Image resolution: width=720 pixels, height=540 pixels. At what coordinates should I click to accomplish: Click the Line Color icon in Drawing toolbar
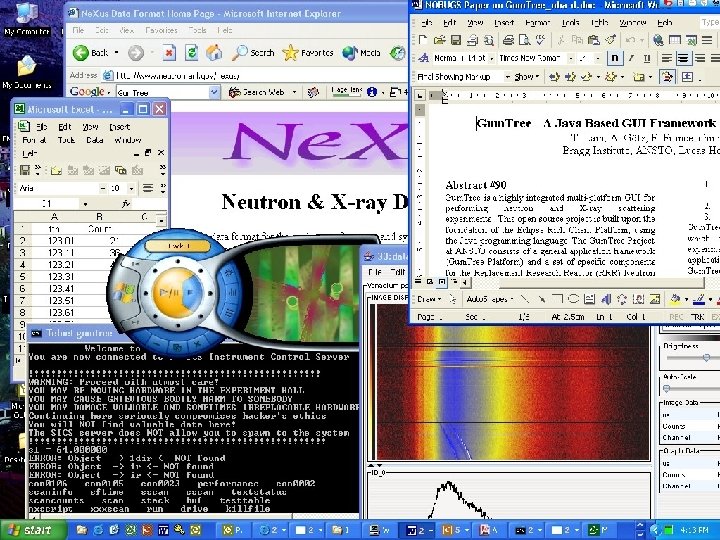tap(698, 299)
